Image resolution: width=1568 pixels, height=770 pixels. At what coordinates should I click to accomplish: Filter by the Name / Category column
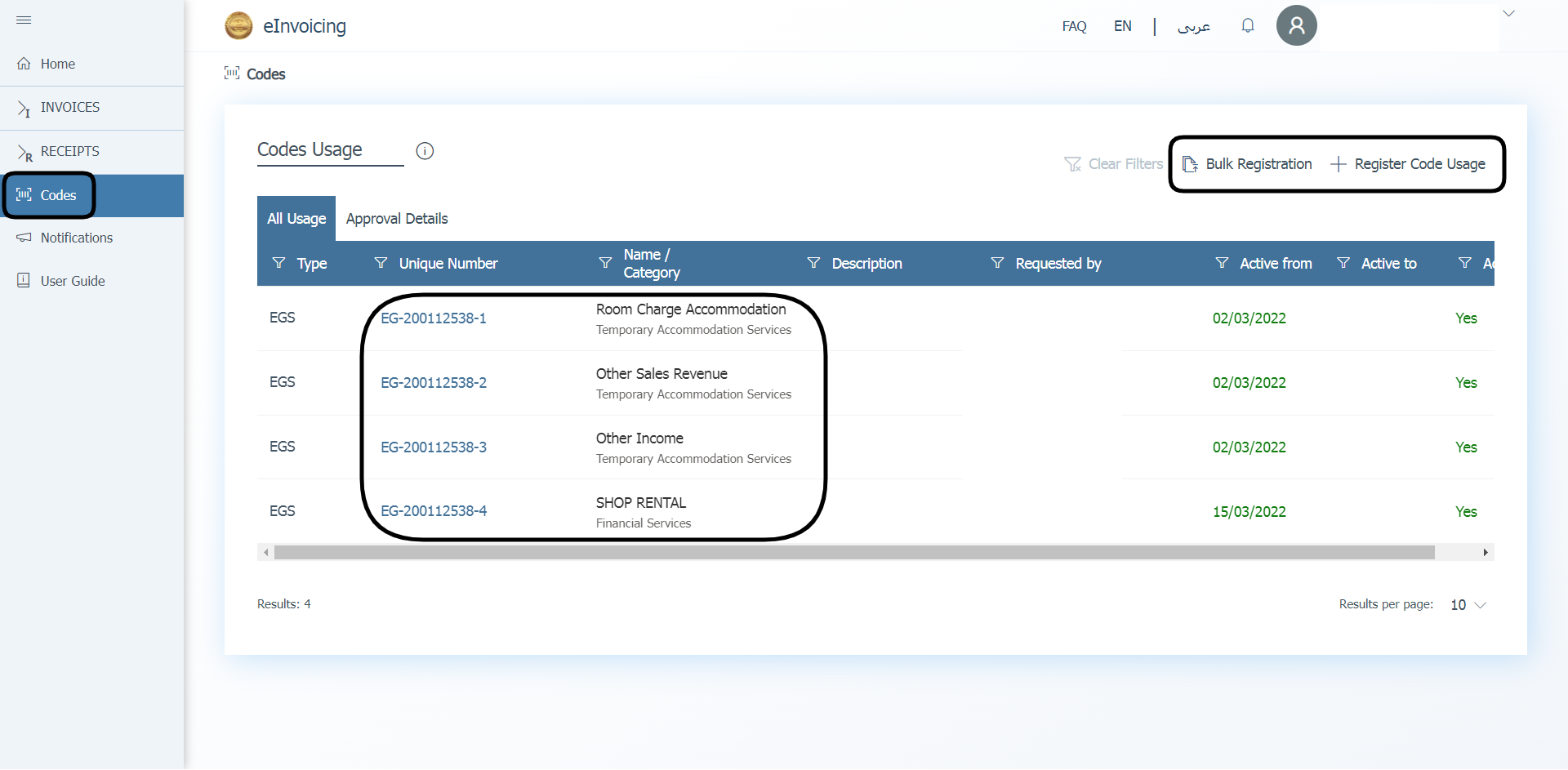605,263
